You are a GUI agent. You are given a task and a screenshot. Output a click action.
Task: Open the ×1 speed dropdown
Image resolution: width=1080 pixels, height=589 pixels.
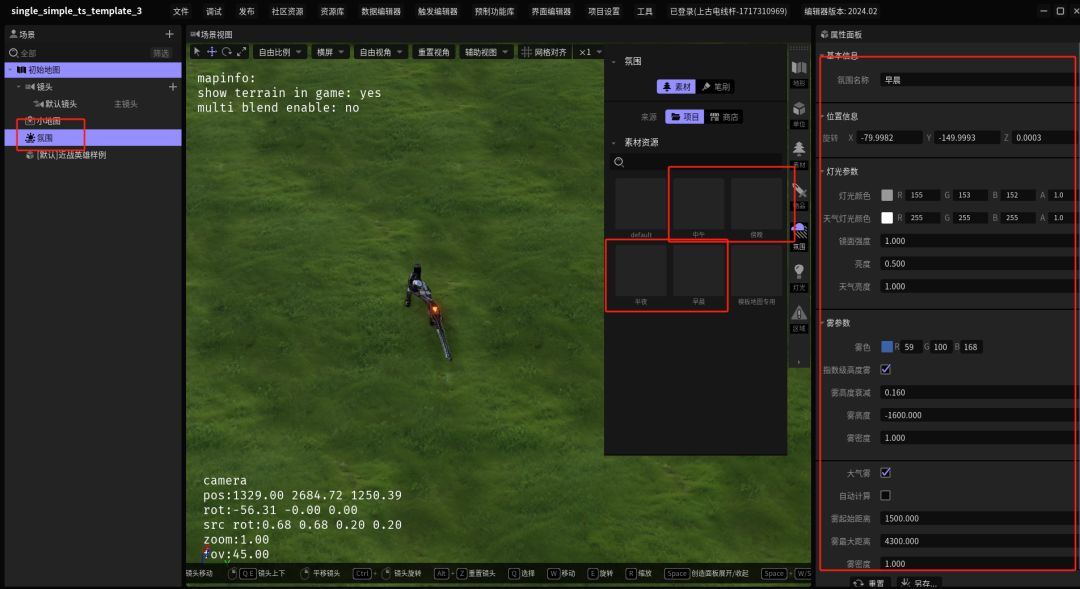(590, 52)
